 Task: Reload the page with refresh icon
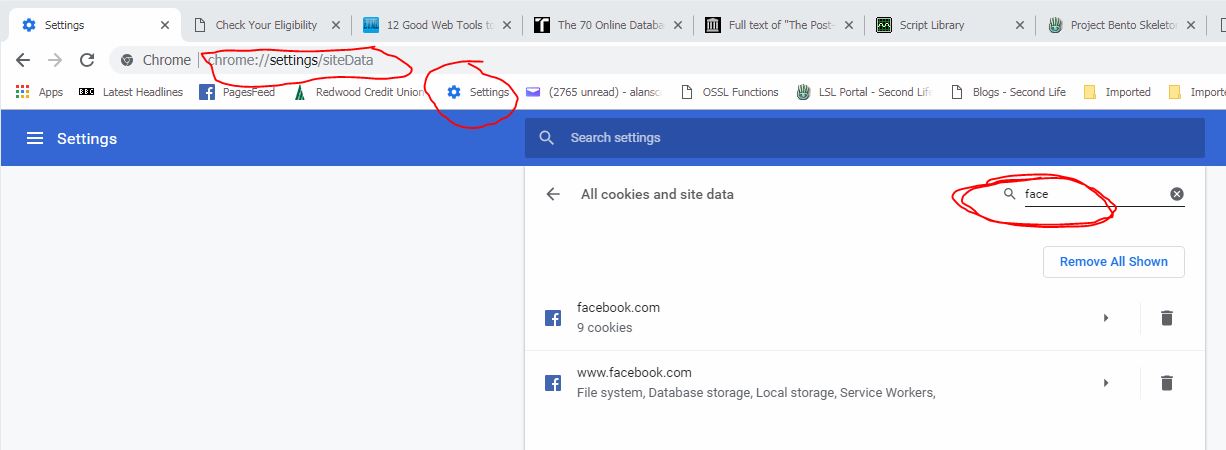point(87,60)
